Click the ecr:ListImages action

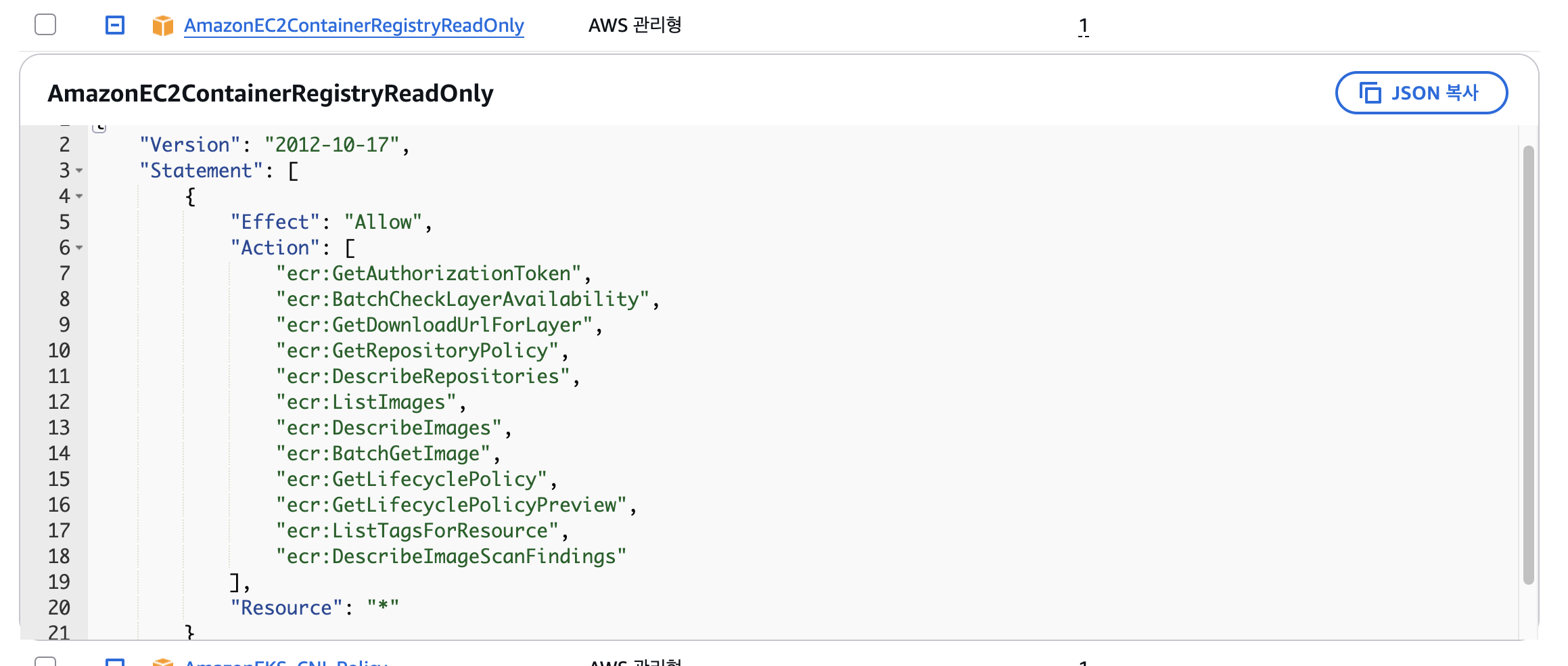[x=366, y=402]
